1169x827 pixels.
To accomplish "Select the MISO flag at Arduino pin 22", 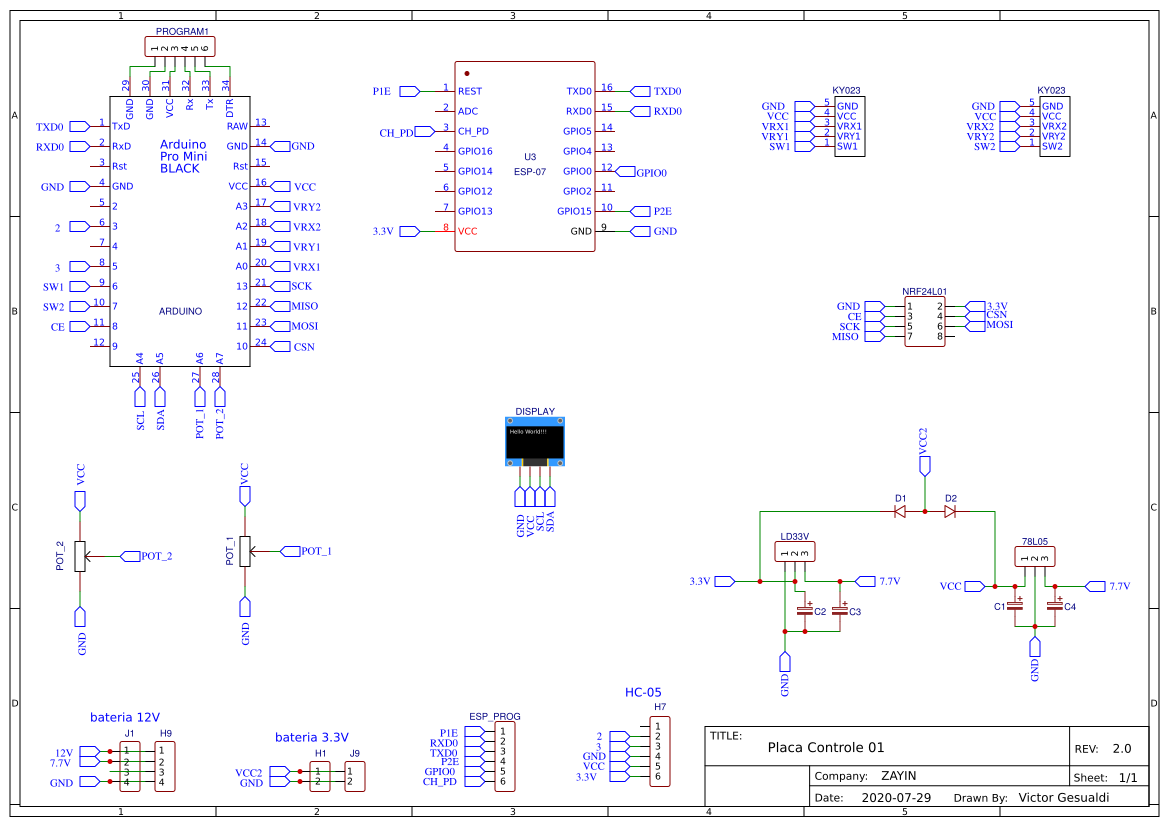I will tap(281, 306).
